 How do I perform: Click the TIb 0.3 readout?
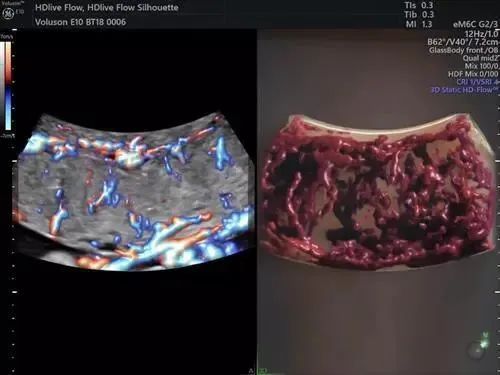[419, 15]
